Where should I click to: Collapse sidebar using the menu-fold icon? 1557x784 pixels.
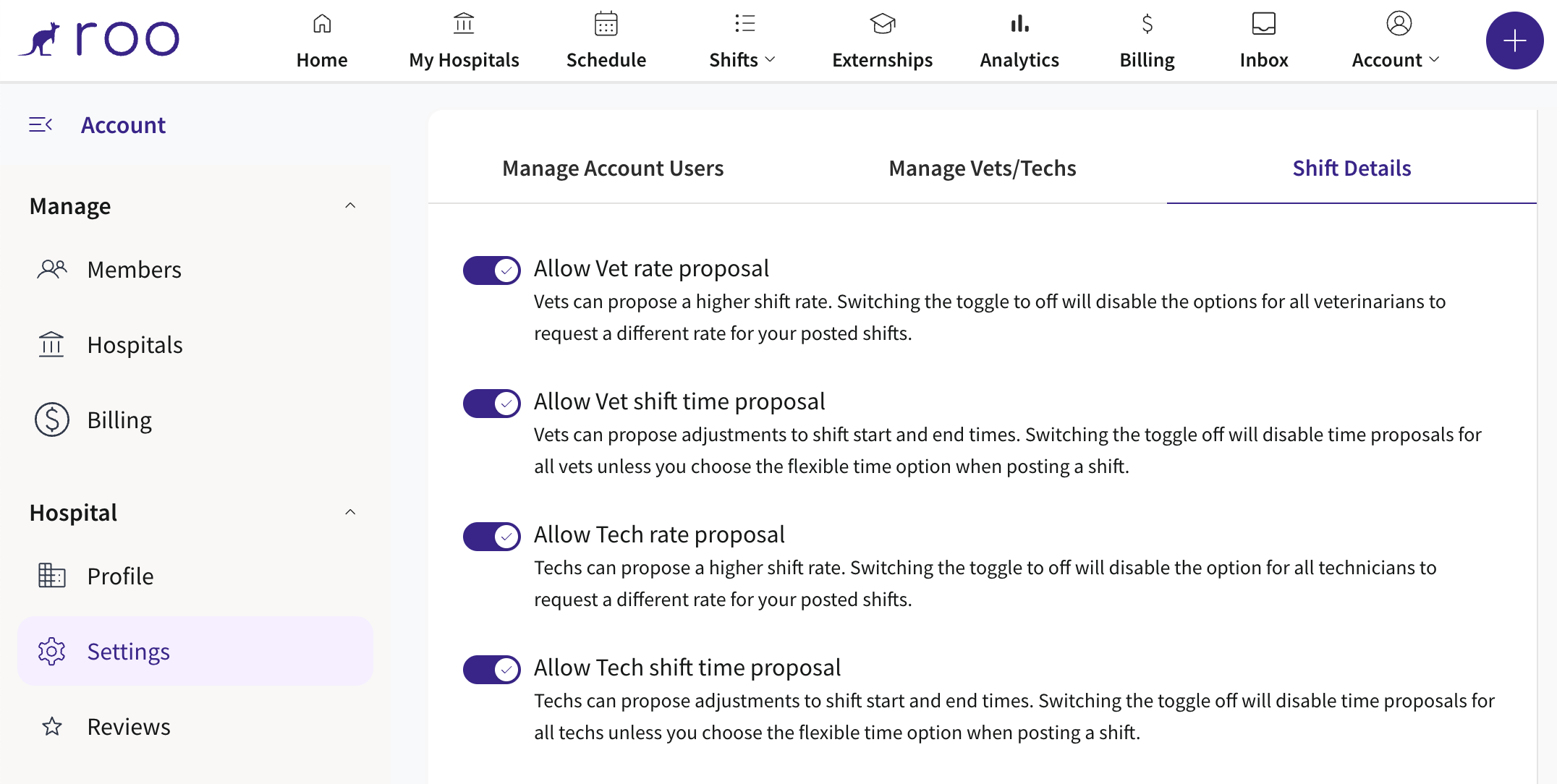[x=41, y=125]
